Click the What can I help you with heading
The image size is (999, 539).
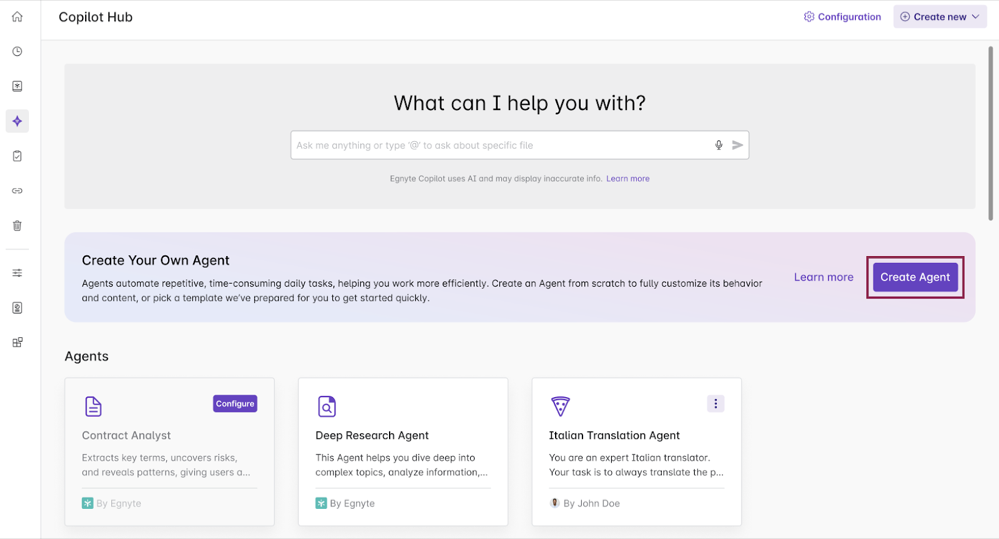(519, 103)
